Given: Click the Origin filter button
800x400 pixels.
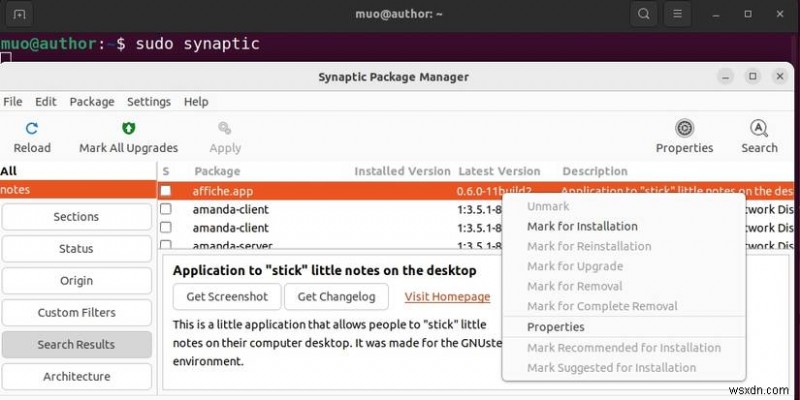Looking at the screenshot, I should click(x=77, y=281).
